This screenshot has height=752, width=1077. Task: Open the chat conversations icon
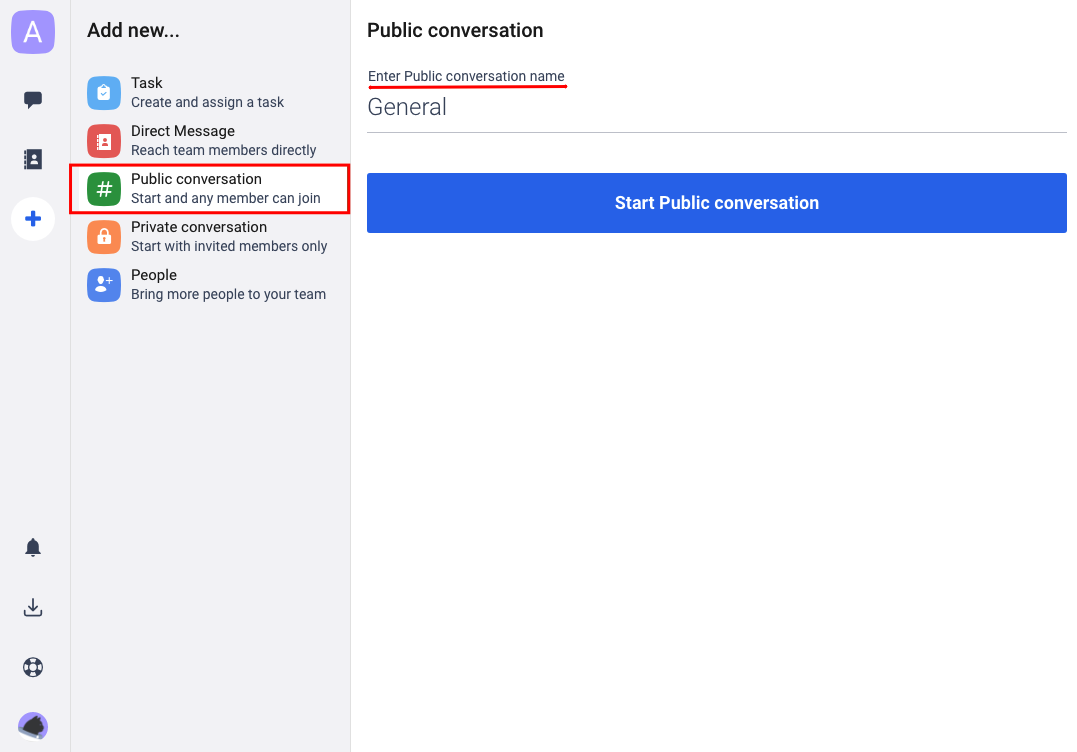point(33,100)
